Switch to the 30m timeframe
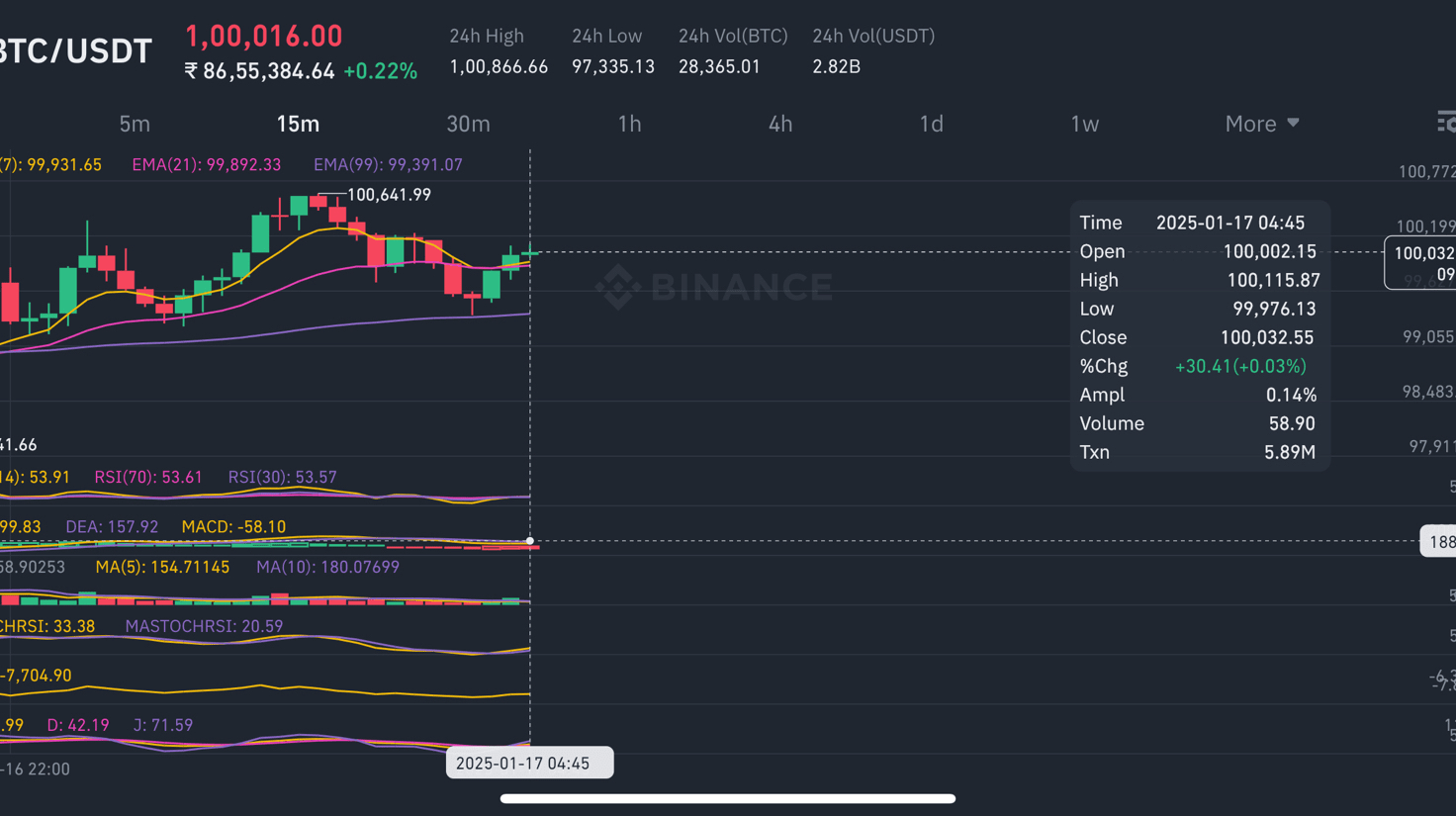The width and height of the screenshot is (1456, 816). point(468,124)
